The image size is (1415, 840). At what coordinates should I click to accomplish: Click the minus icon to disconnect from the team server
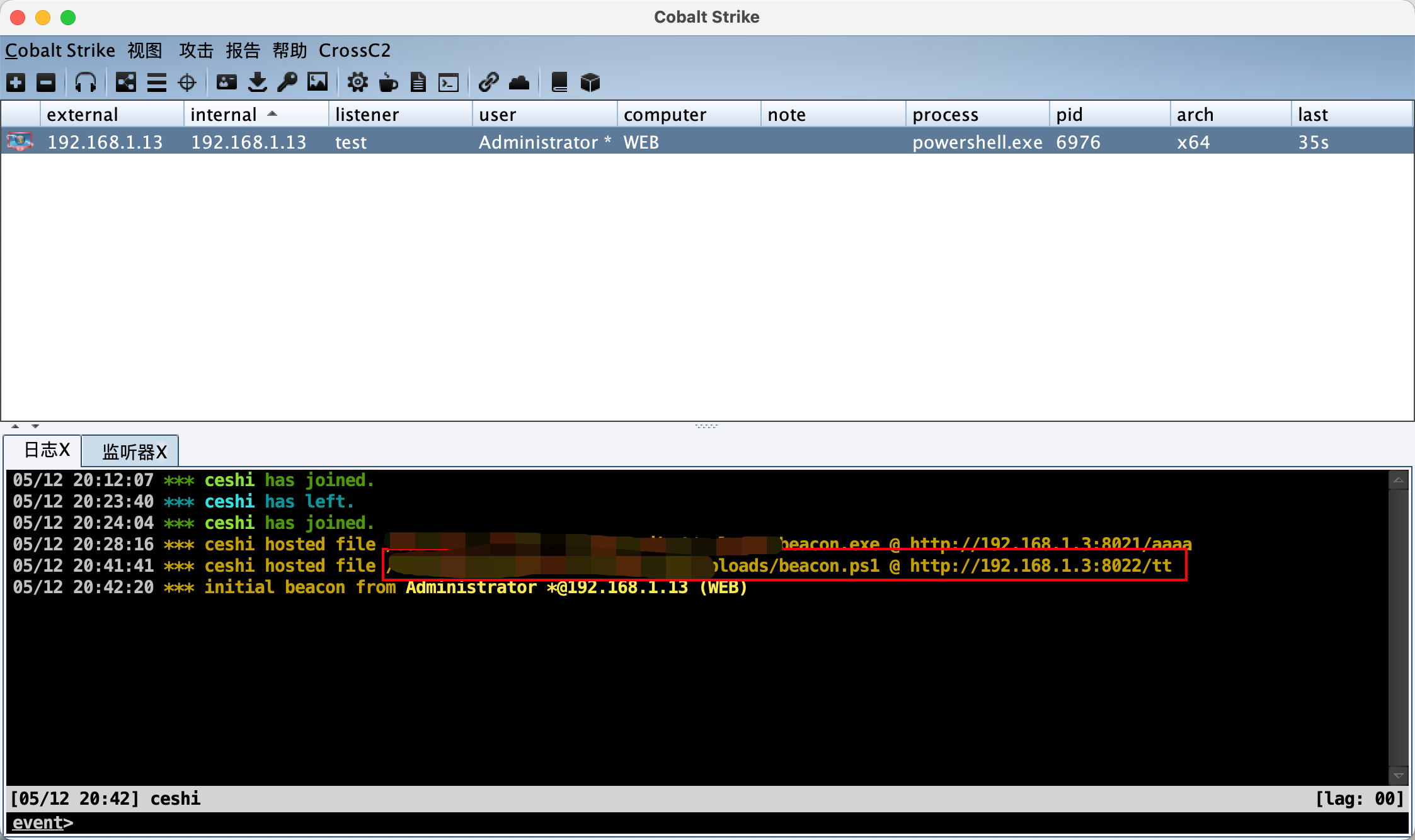pos(46,82)
